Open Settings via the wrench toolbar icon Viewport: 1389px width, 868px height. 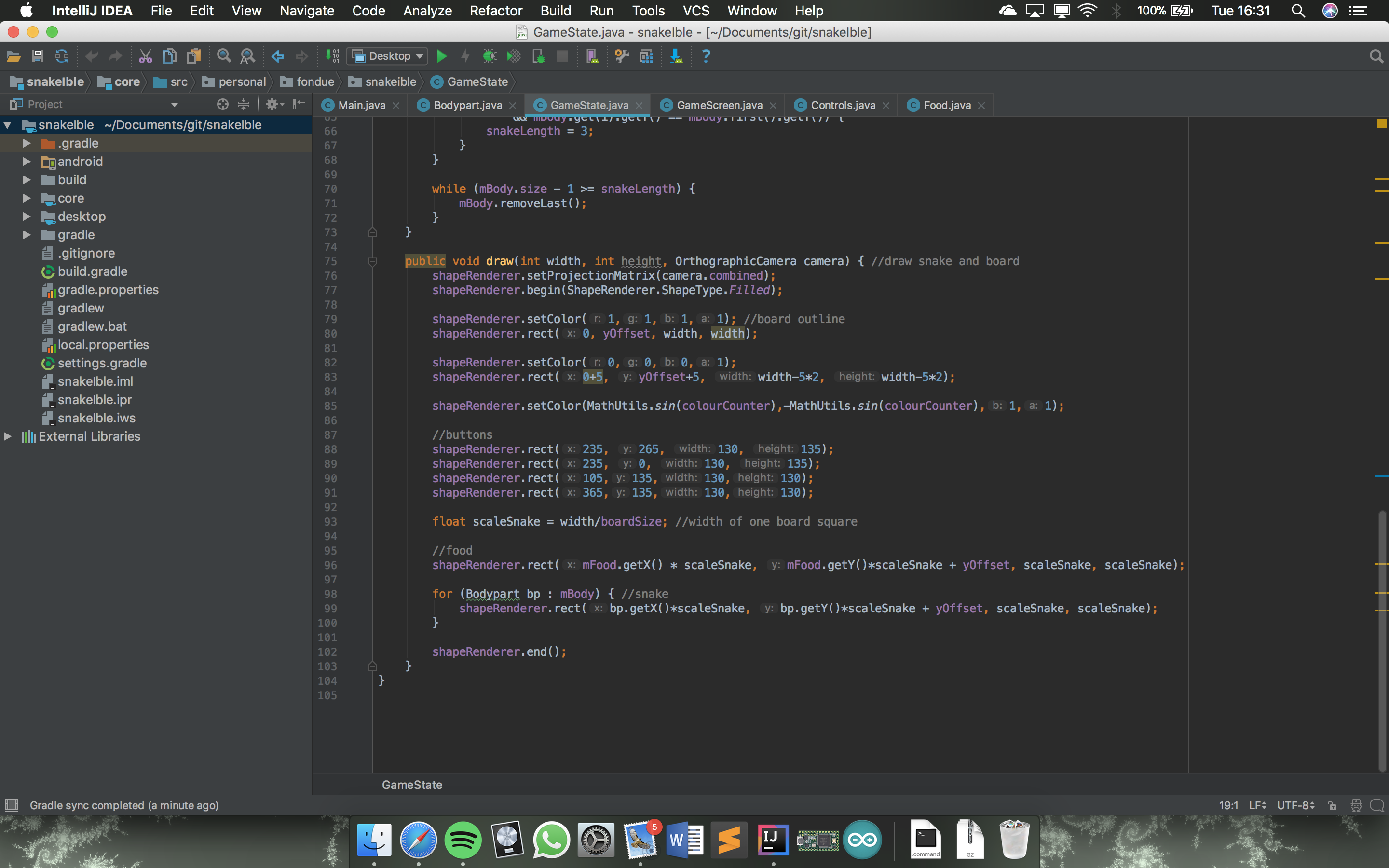(x=622, y=55)
